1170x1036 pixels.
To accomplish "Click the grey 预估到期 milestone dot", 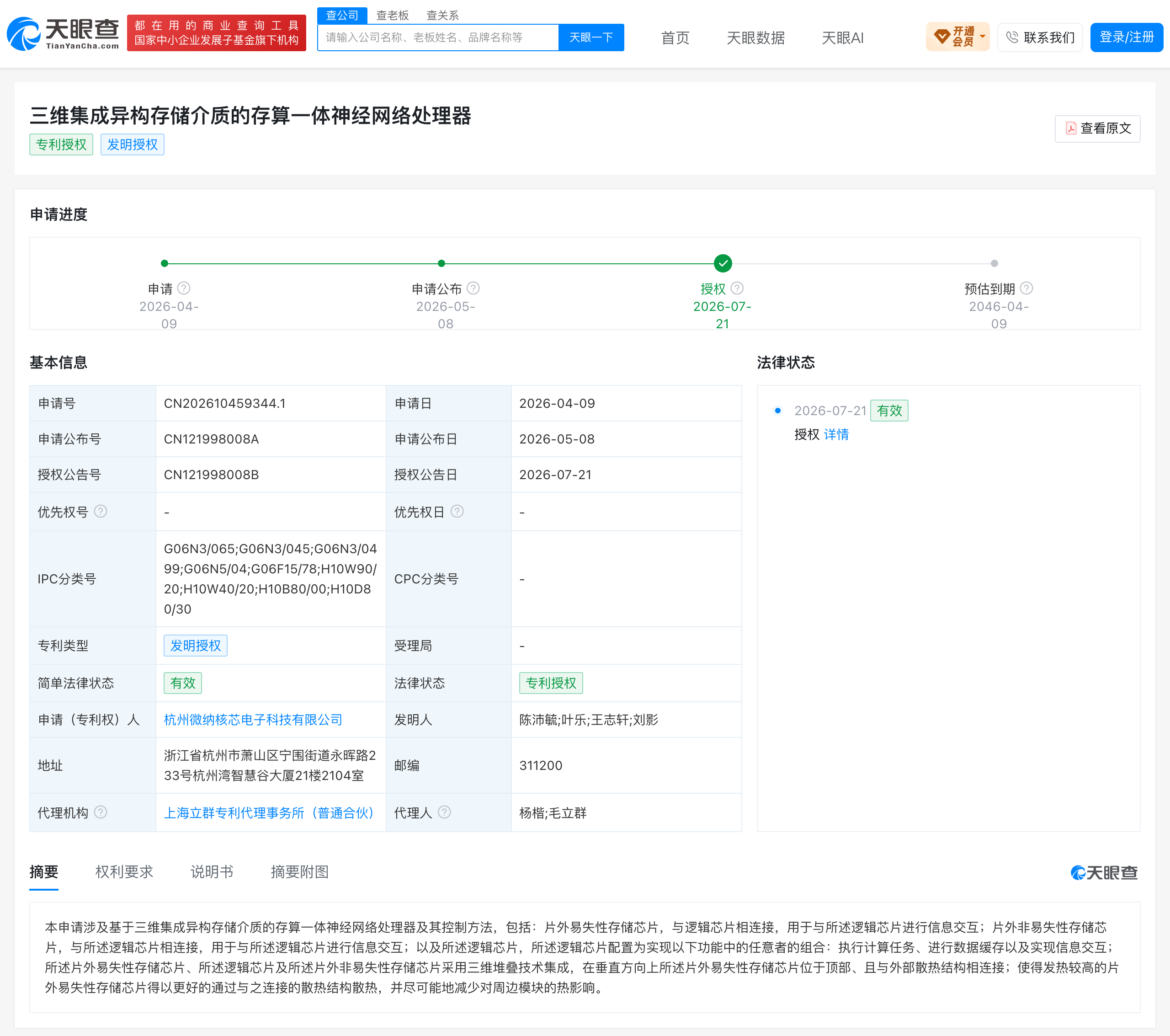I will click(x=994, y=263).
